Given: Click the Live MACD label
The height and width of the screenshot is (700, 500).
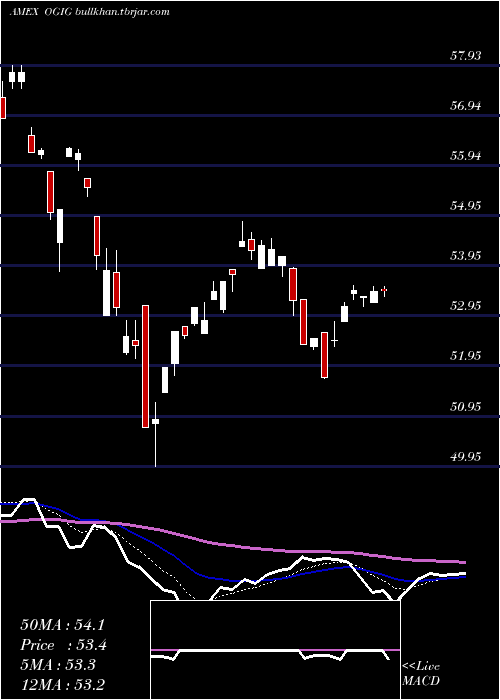Looking at the screenshot, I should click(421, 674).
